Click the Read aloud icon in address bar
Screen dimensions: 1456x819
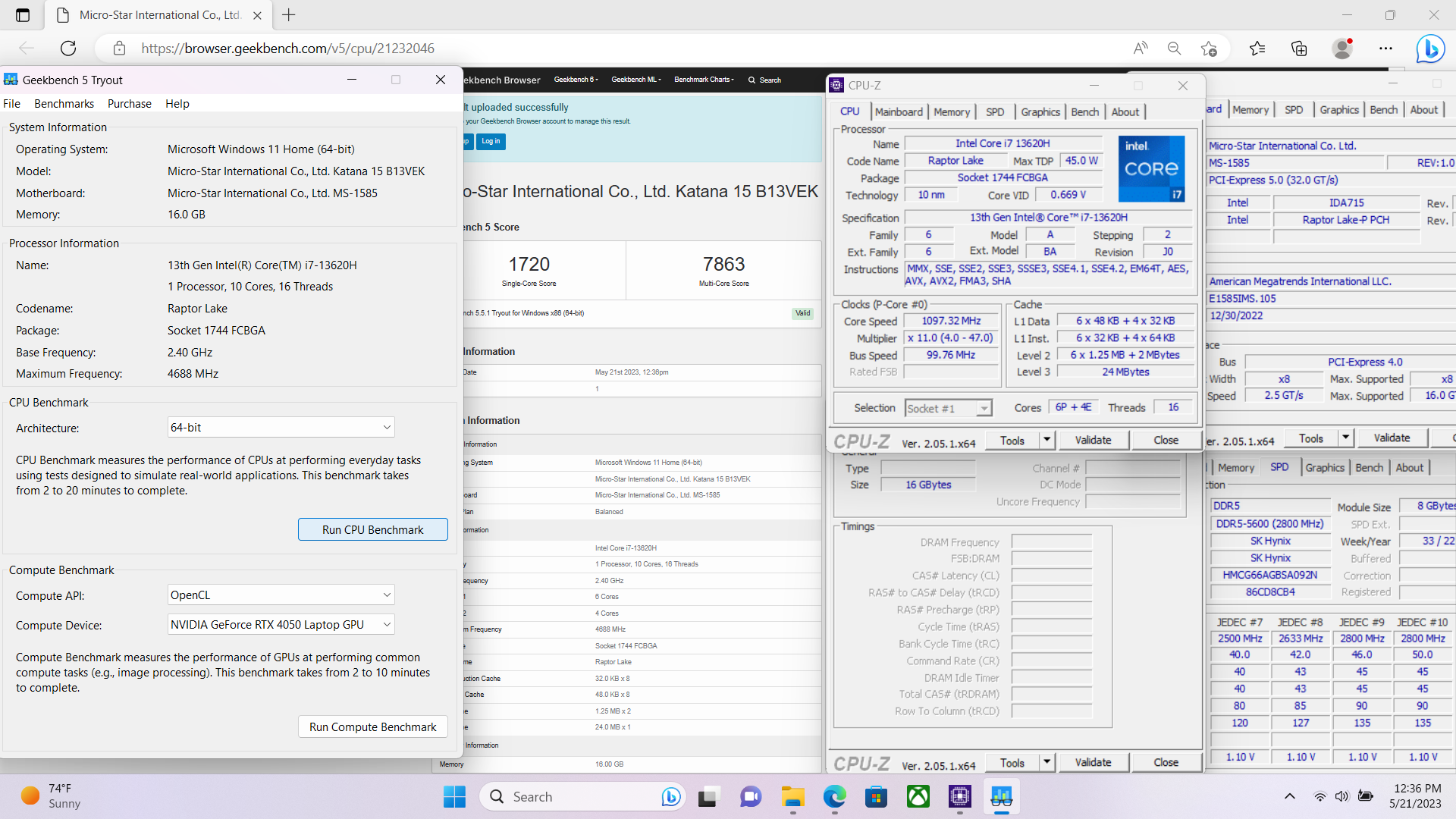click(x=1141, y=49)
